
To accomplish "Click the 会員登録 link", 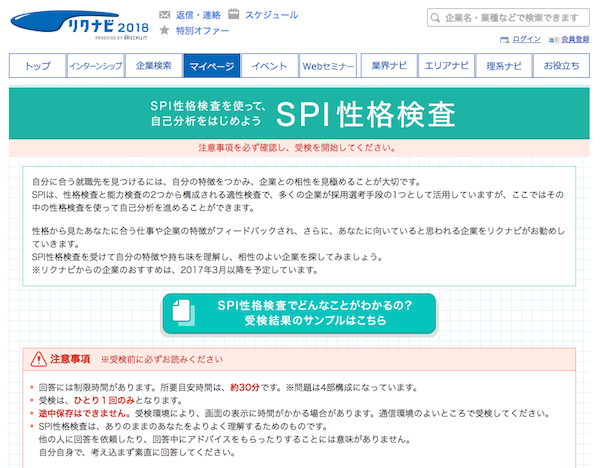I will [575, 39].
